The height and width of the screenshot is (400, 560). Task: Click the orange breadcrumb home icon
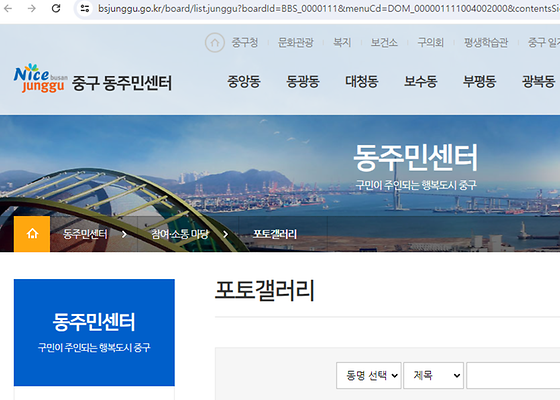(32, 234)
